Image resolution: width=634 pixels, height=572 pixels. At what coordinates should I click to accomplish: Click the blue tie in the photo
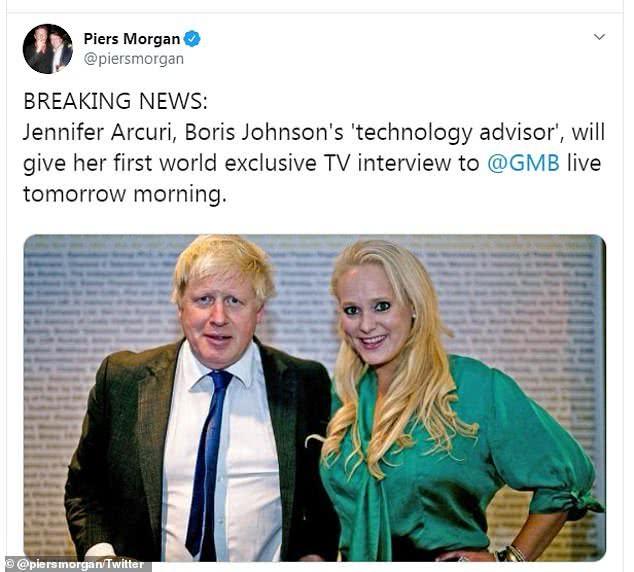click(208, 463)
